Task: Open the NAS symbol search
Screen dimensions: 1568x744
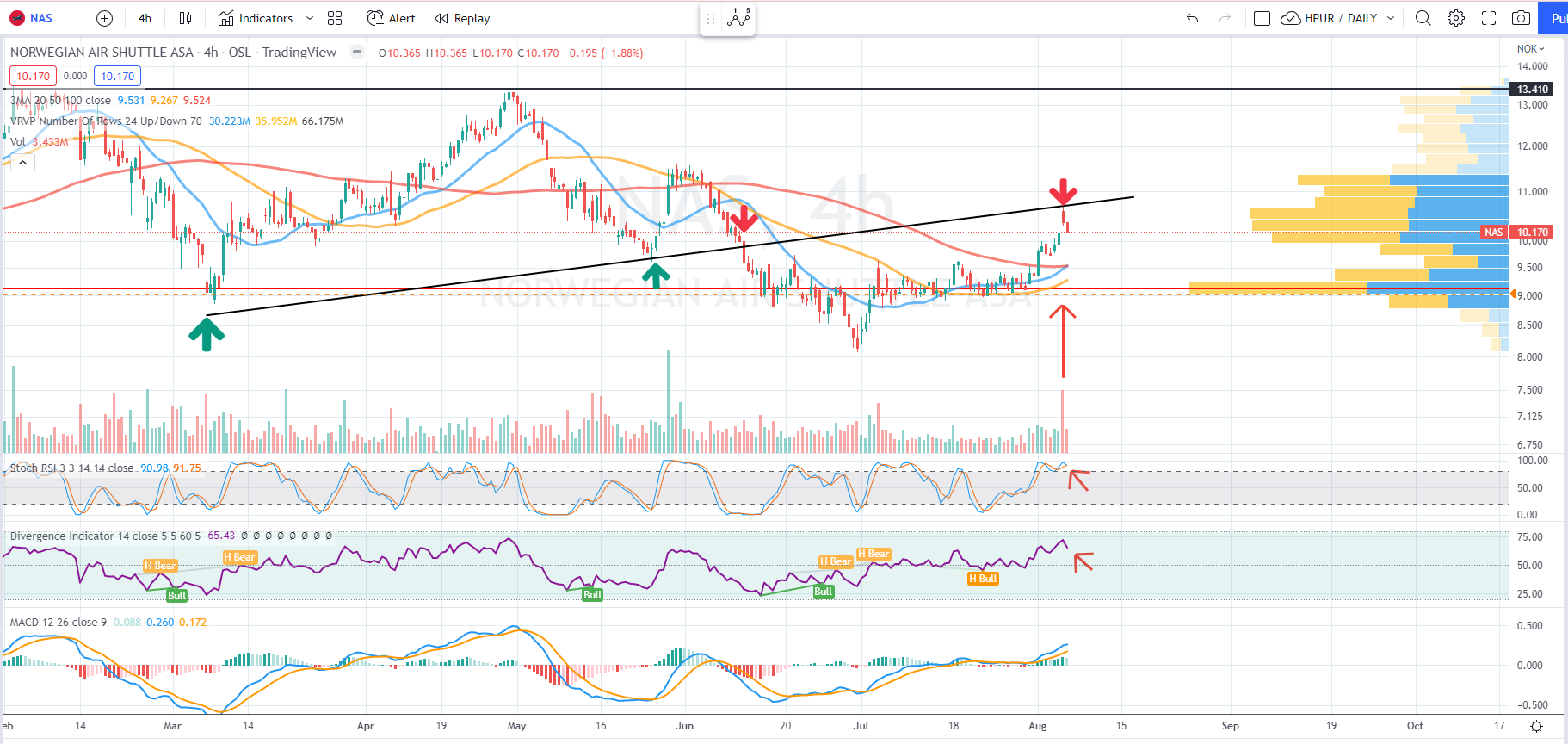Action: [31, 18]
